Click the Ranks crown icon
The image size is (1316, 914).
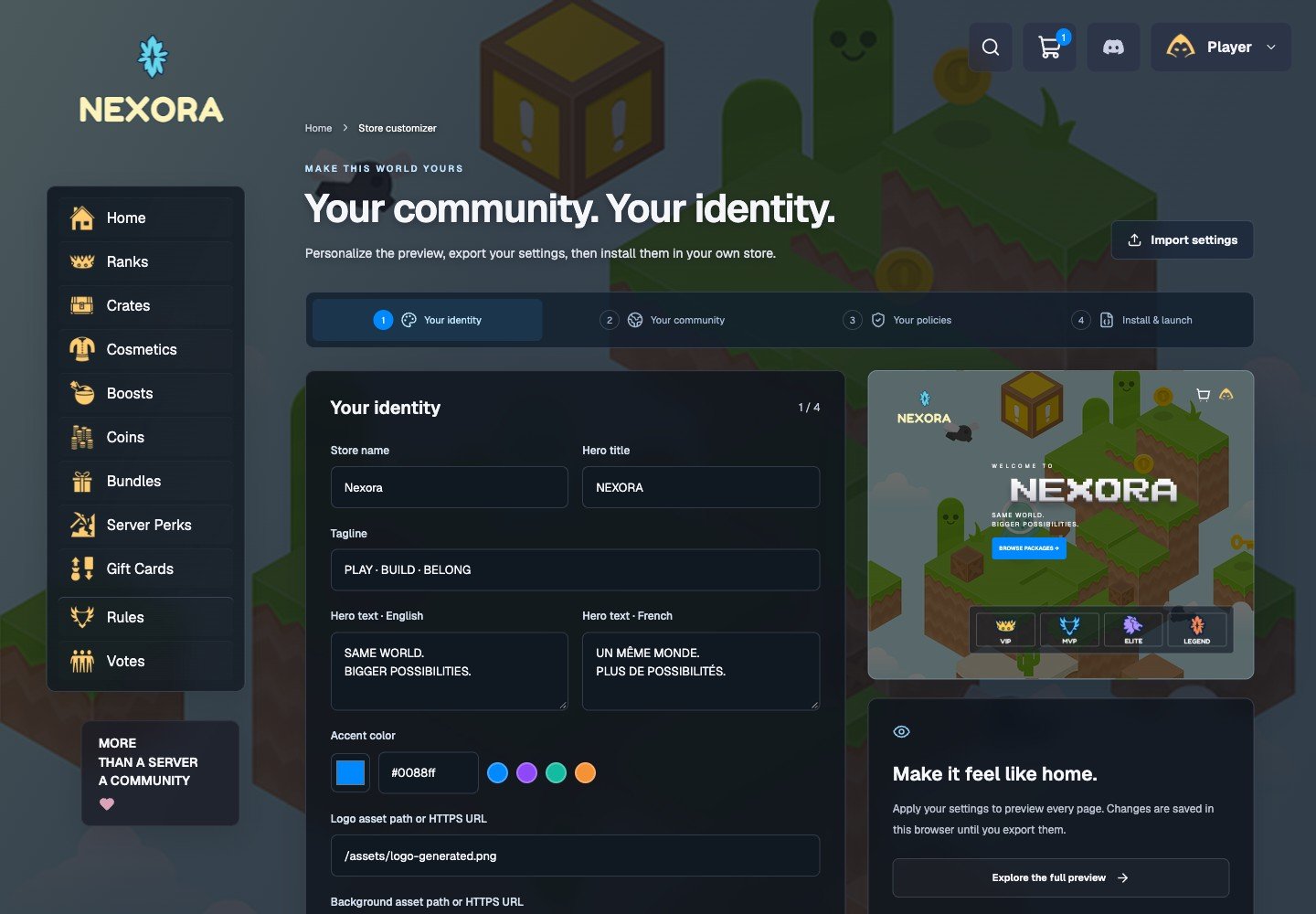[x=82, y=261]
